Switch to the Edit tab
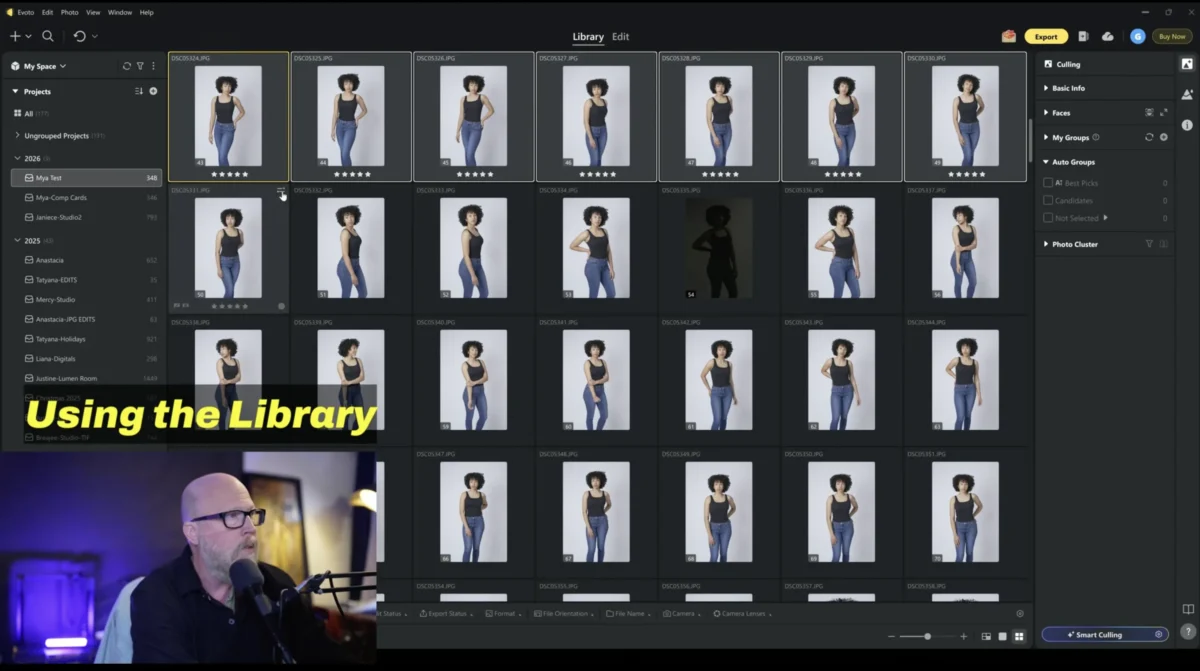Image resolution: width=1200 pixels, height=671 pixels. [x=621, y=37]
